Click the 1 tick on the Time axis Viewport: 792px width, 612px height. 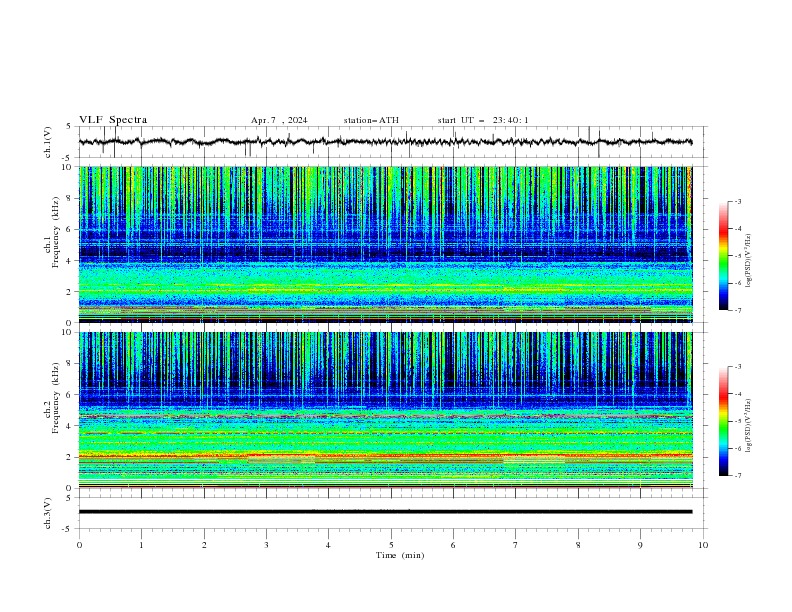tap(141, 545)
